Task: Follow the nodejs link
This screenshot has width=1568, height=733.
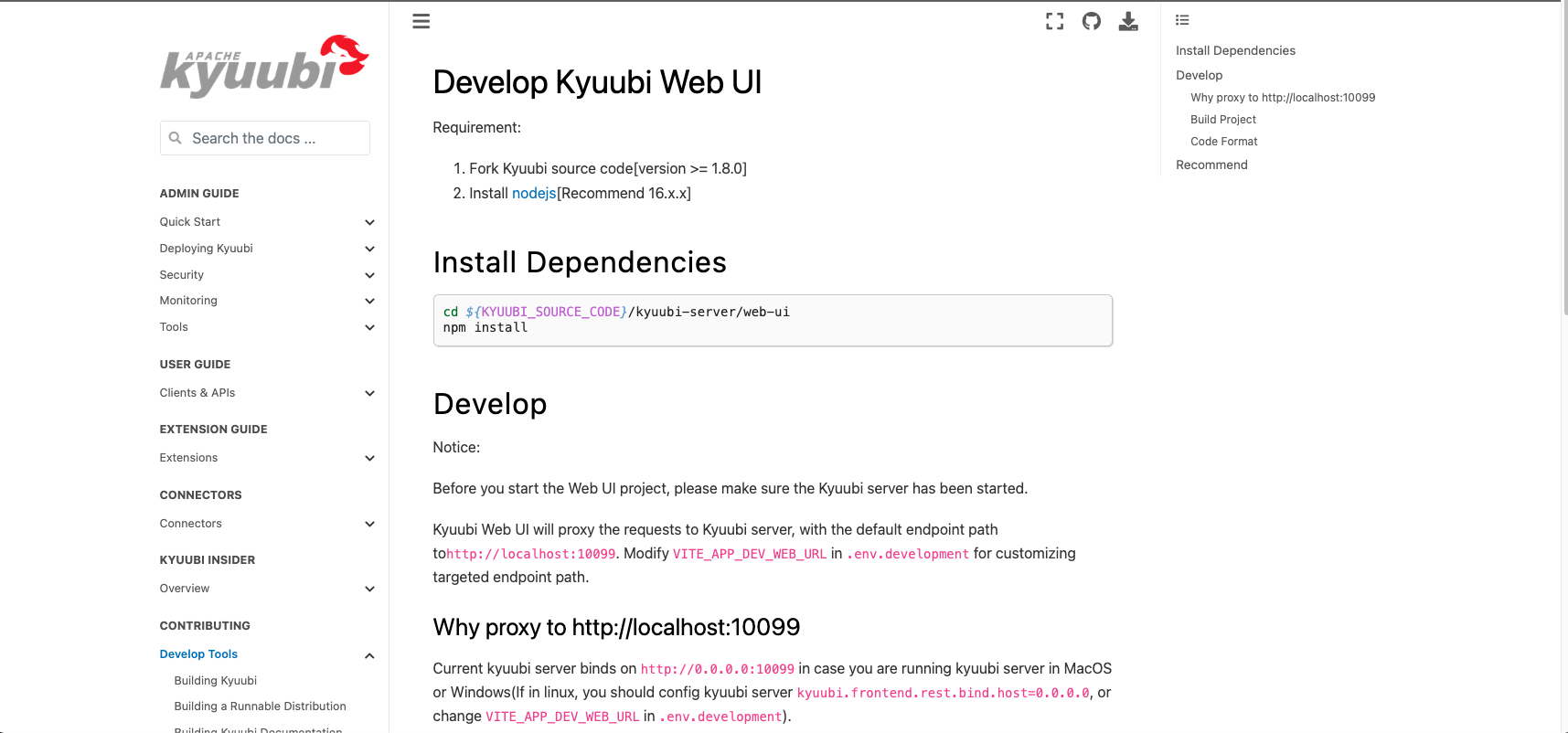Action: (x=534, y=194)
